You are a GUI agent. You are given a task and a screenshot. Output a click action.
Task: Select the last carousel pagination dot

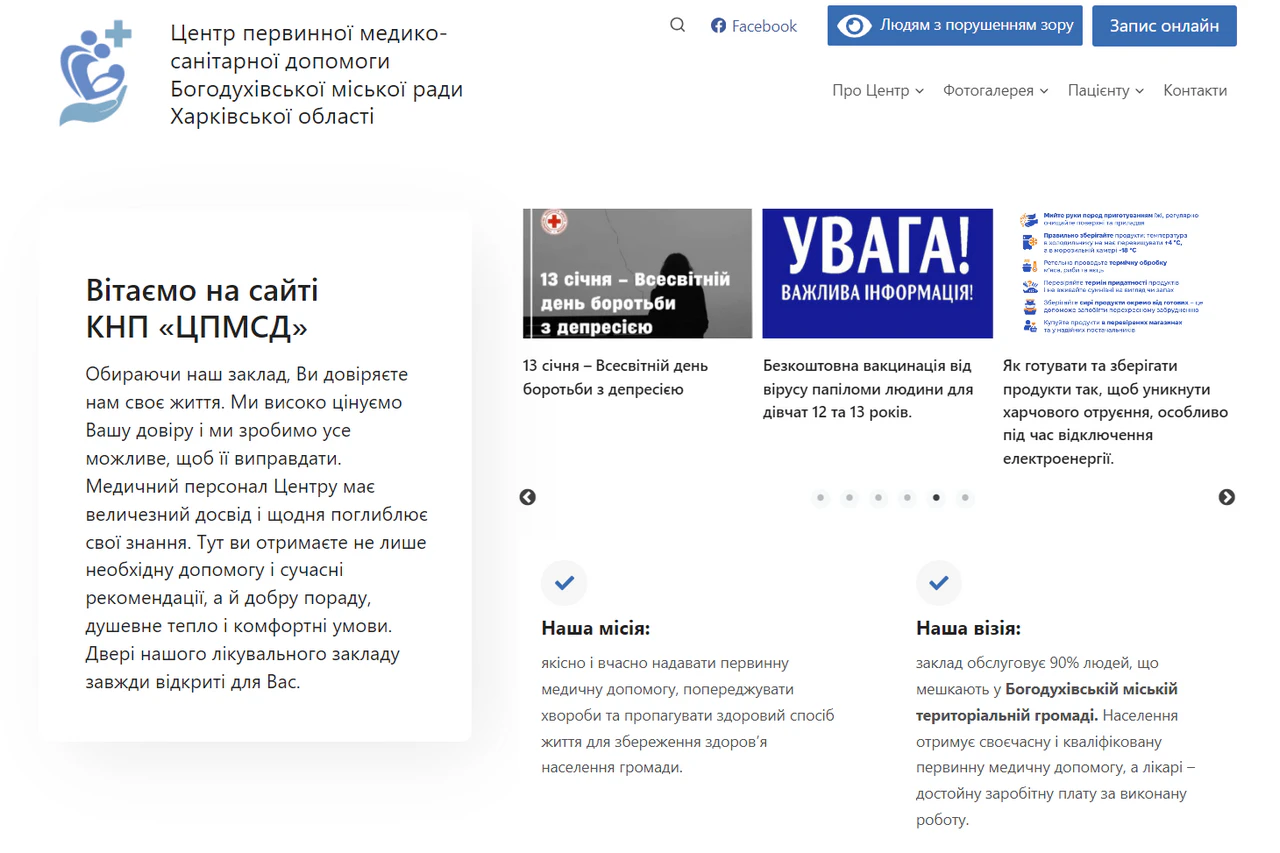(965, 497)
